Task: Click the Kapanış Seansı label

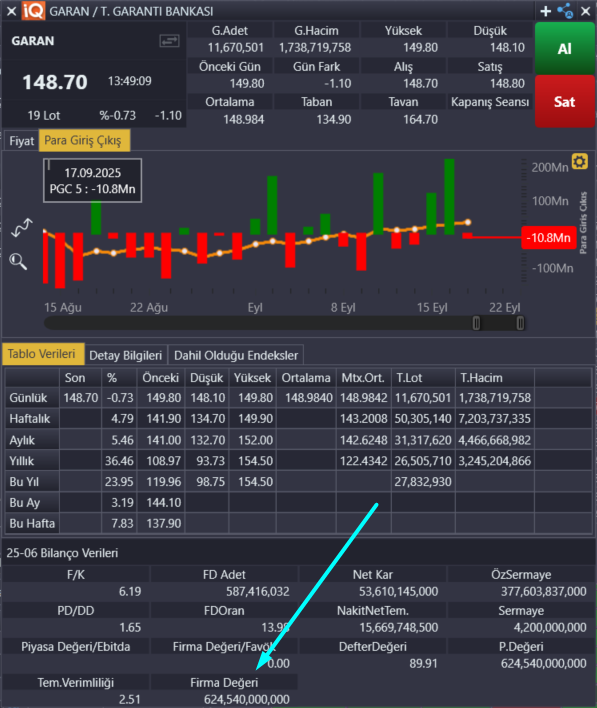Action: pyautogui.click(x=490, y=102)
